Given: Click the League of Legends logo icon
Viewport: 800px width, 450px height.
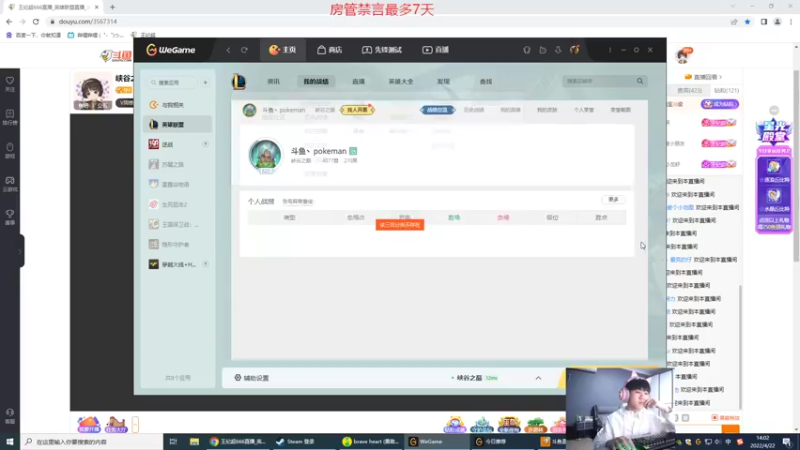Looking at the screenshot, I should (x=239, y=81).
